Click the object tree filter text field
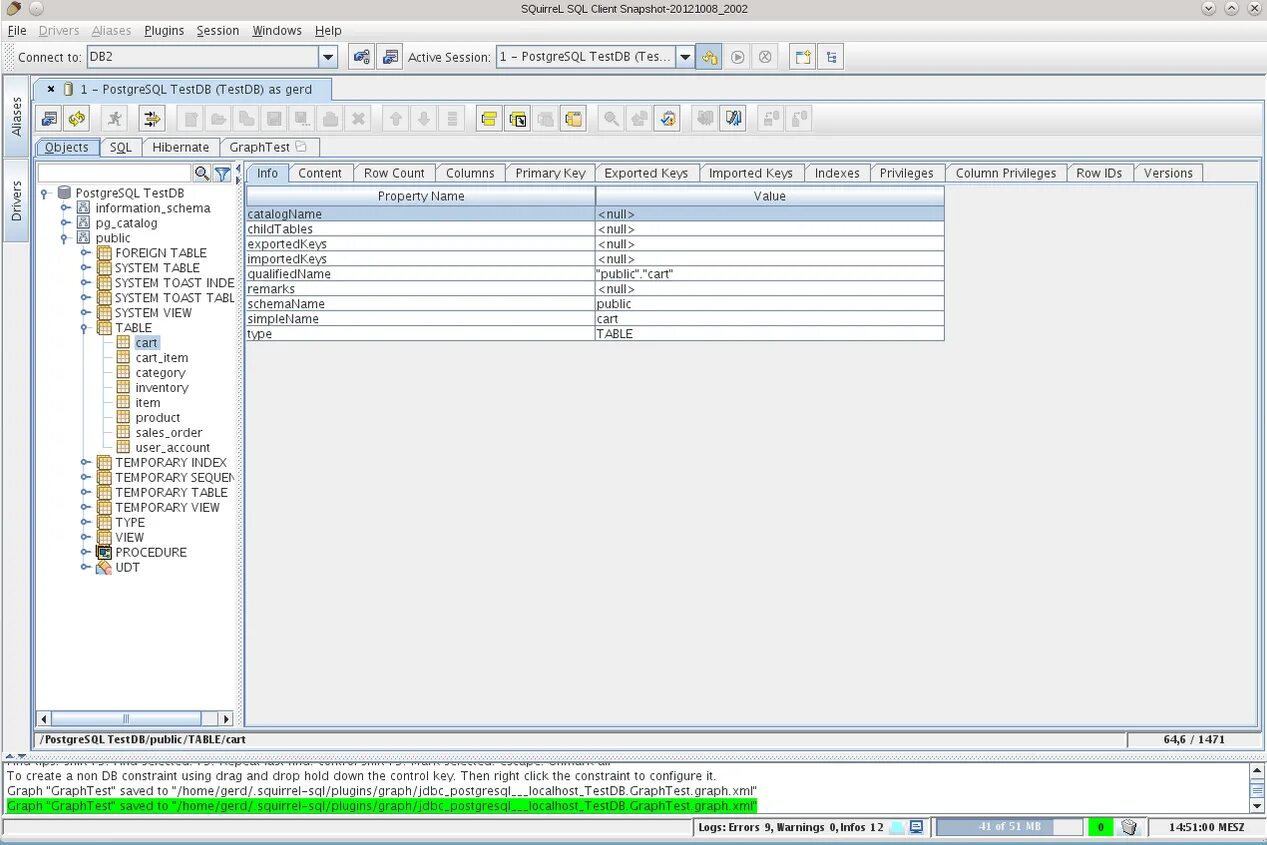 pyautogui.click(x=114, y=173)
